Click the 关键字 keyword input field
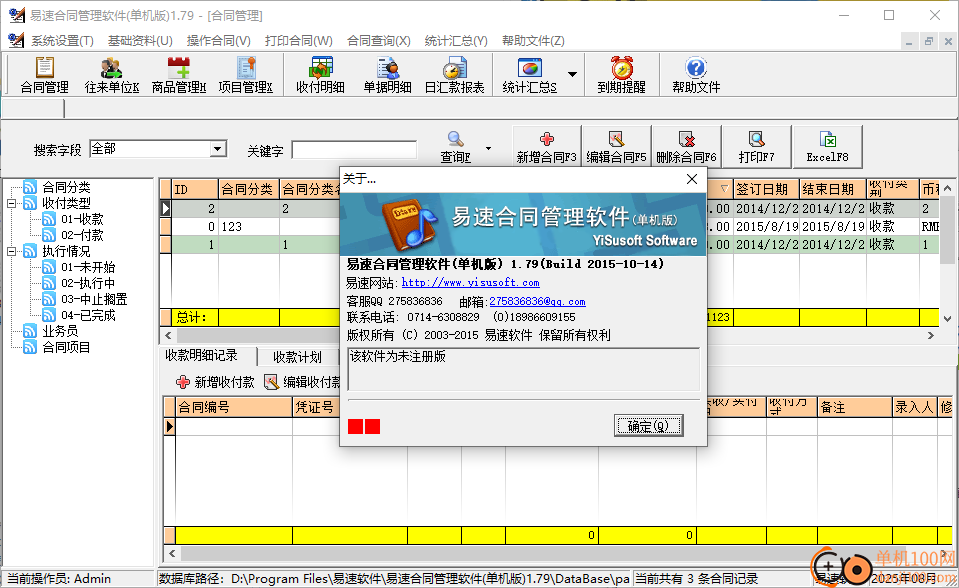 [x=354, y=150]
